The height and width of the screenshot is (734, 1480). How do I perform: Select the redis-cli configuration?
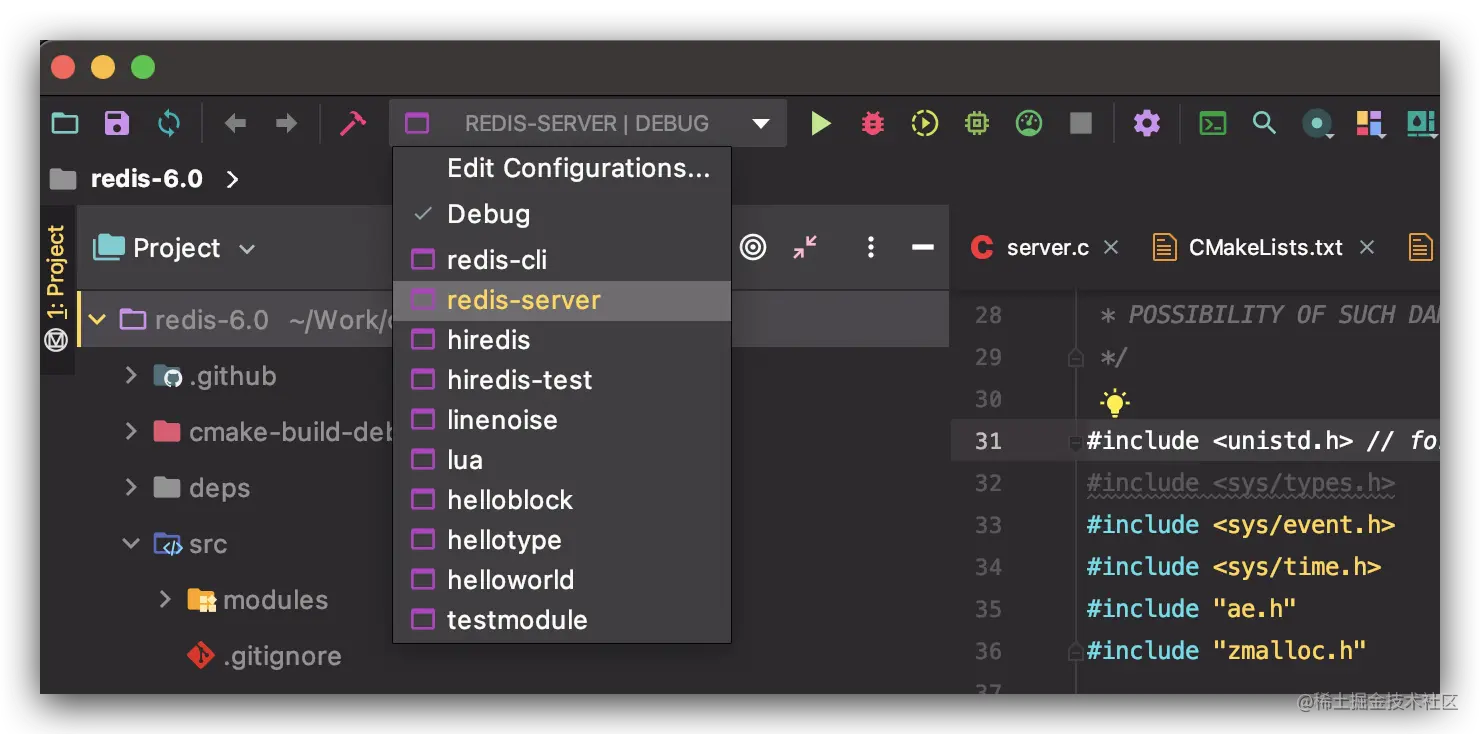[562, 260]
